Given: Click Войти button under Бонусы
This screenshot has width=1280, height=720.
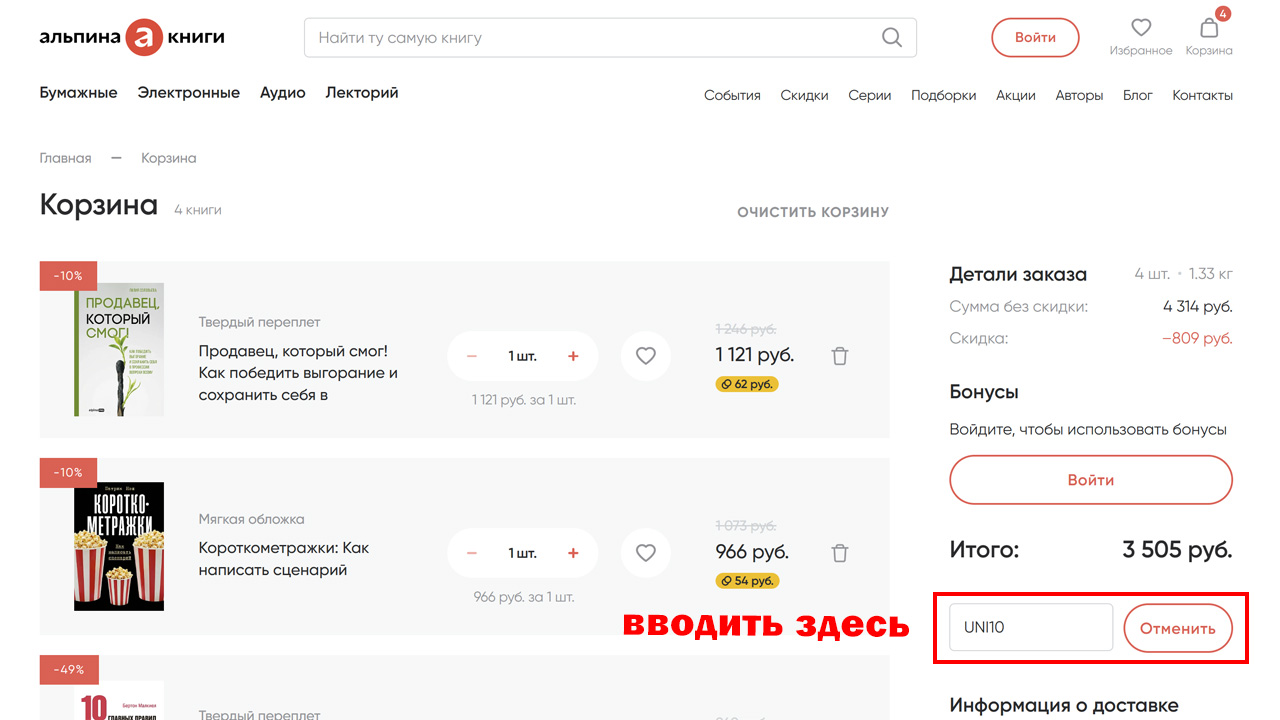Looking at the screenshot, I should (1091, 480).
